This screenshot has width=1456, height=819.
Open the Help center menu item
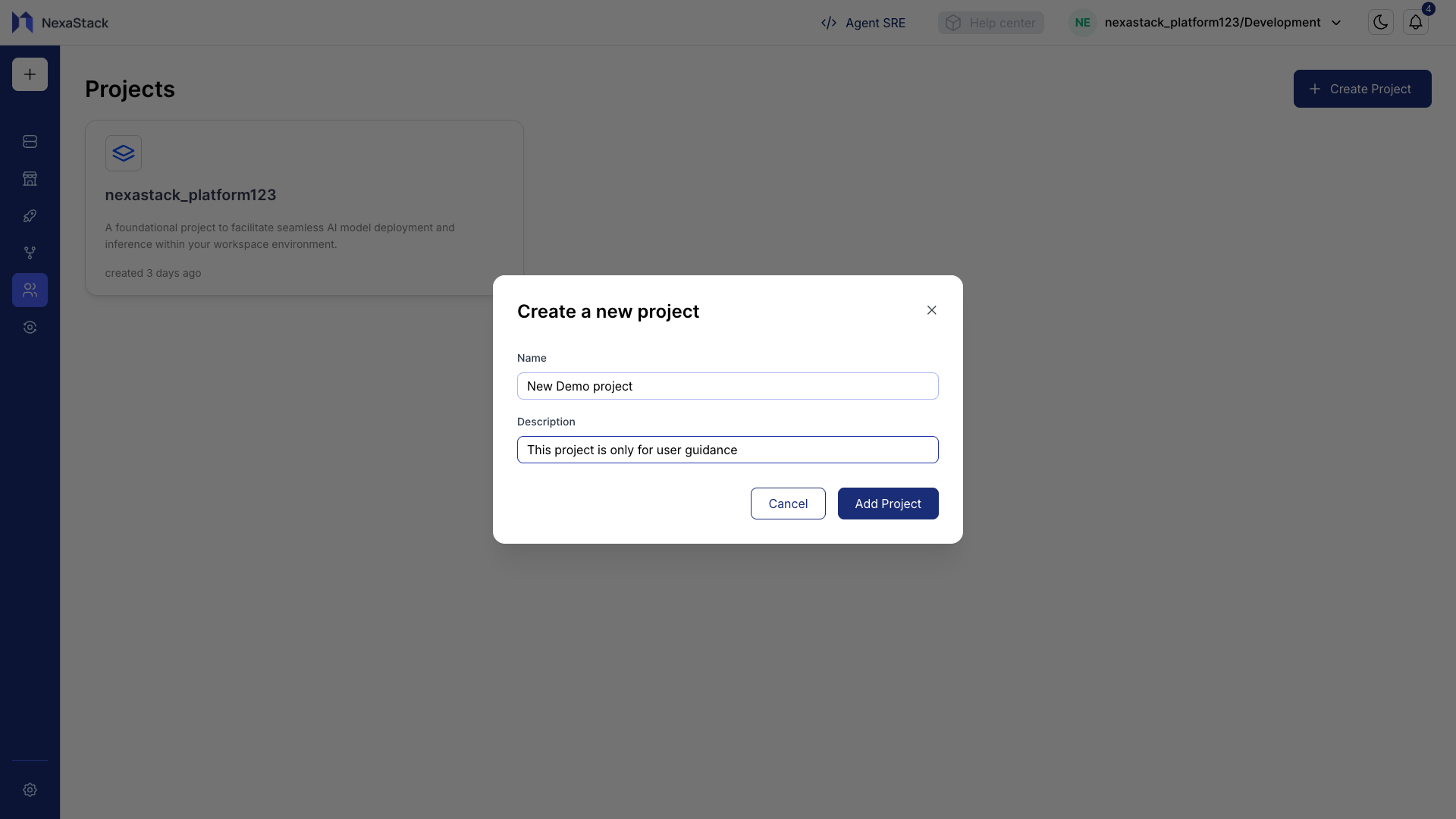pyautogui.click(x=990, y=23)
